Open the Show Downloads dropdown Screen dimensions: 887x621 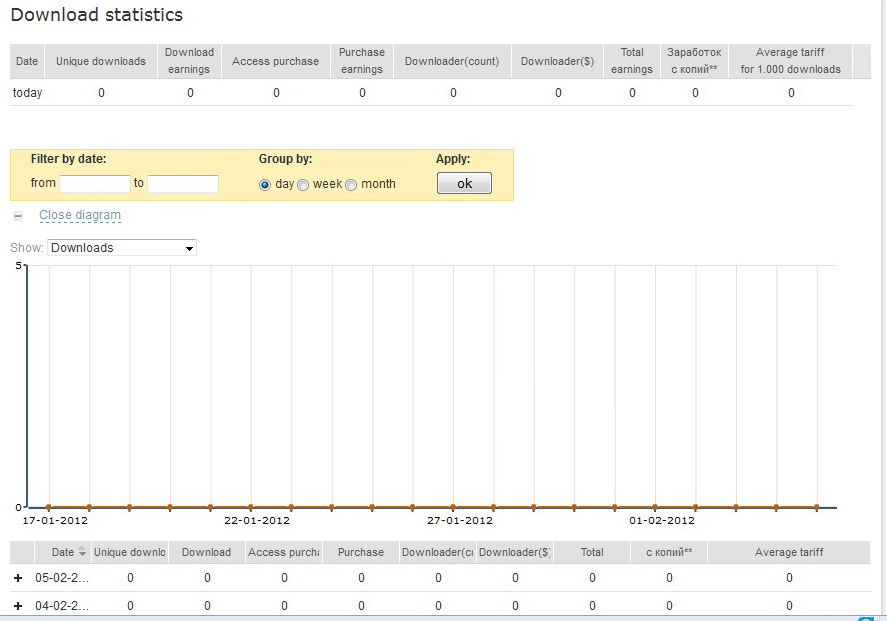click(x=122, y=248)
